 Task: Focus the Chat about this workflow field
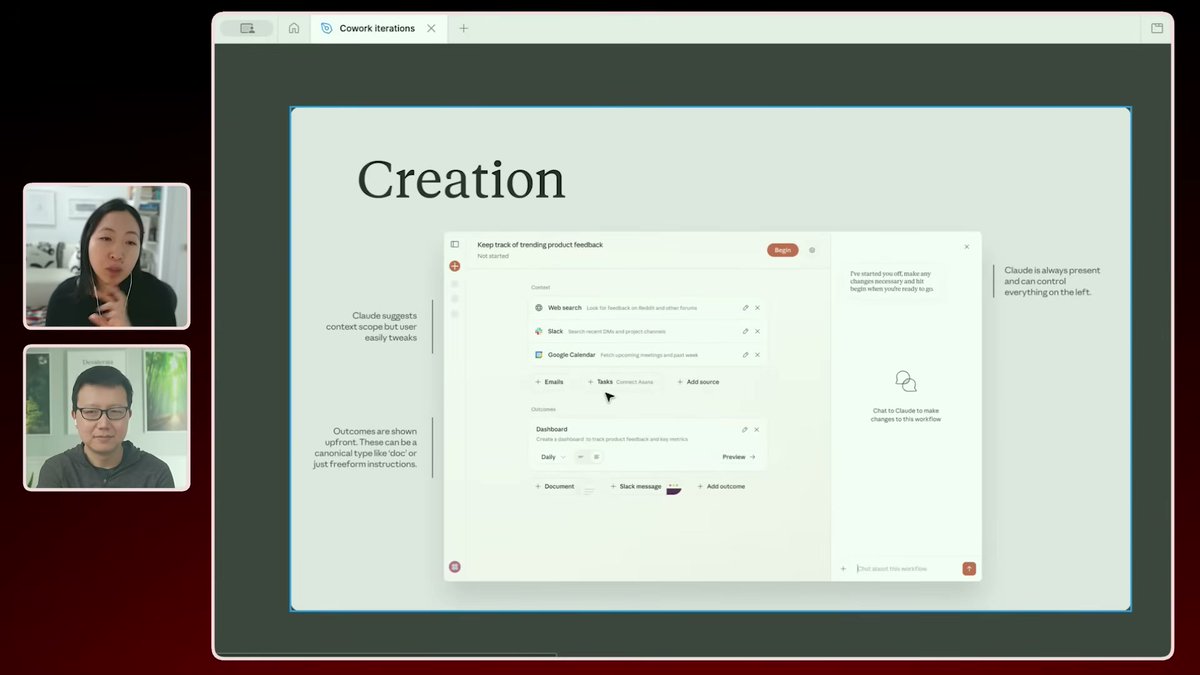[x=906, y=569]
